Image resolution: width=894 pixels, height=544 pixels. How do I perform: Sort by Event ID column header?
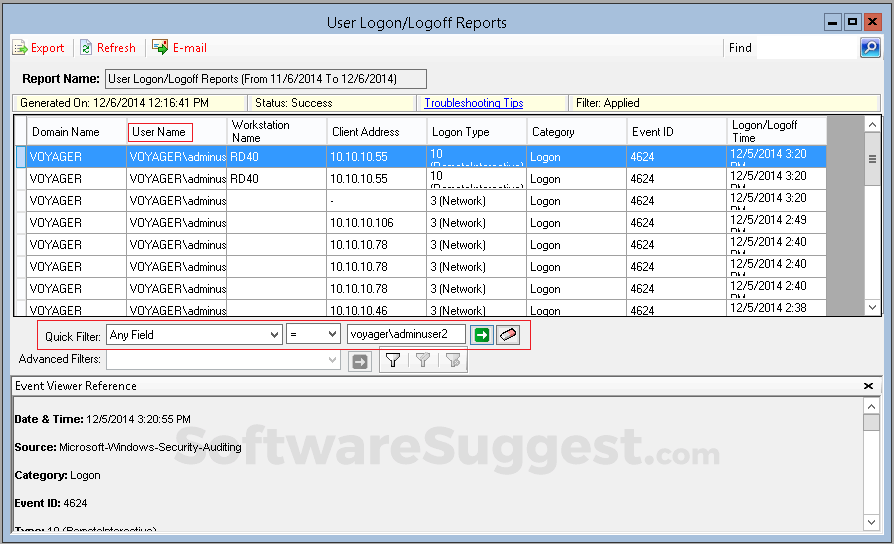coord(677,132)
